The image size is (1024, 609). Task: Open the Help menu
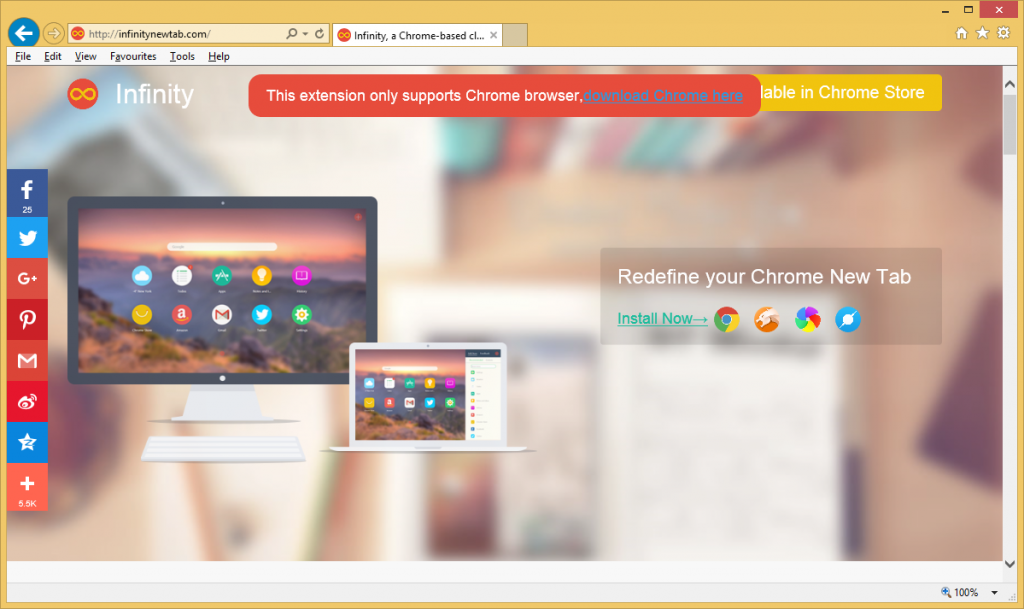pos(219,56)
